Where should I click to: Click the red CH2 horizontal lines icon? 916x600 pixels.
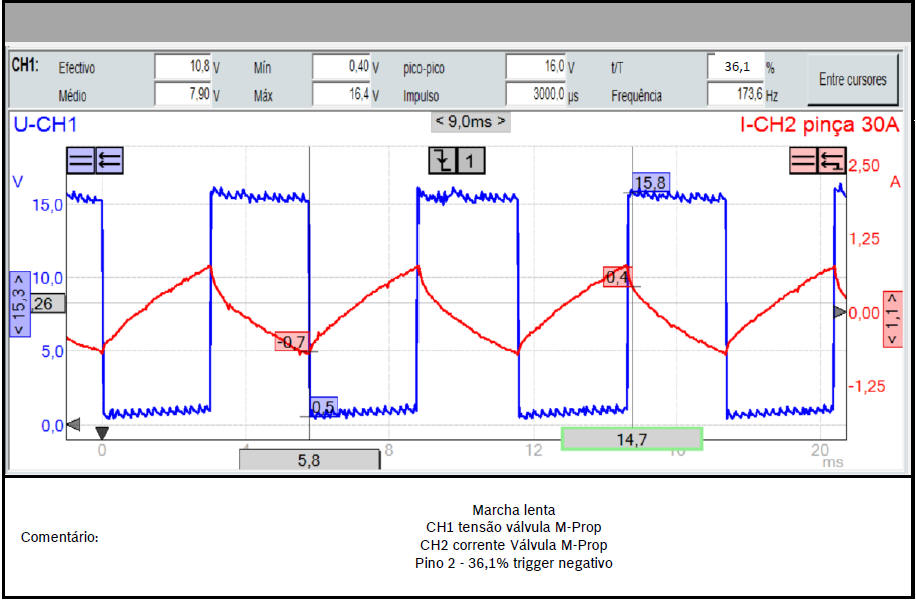[x=803, y=161]
